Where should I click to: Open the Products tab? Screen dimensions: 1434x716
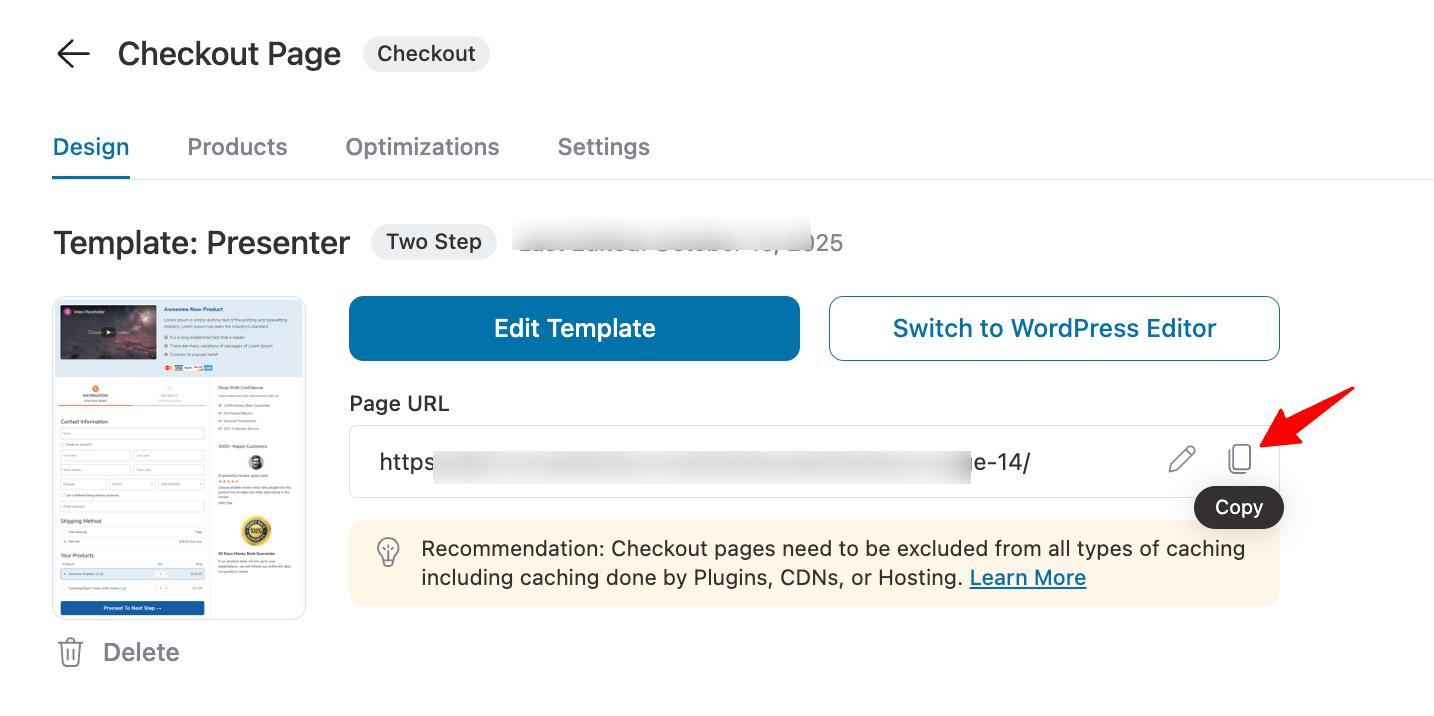tap(237, 147)
